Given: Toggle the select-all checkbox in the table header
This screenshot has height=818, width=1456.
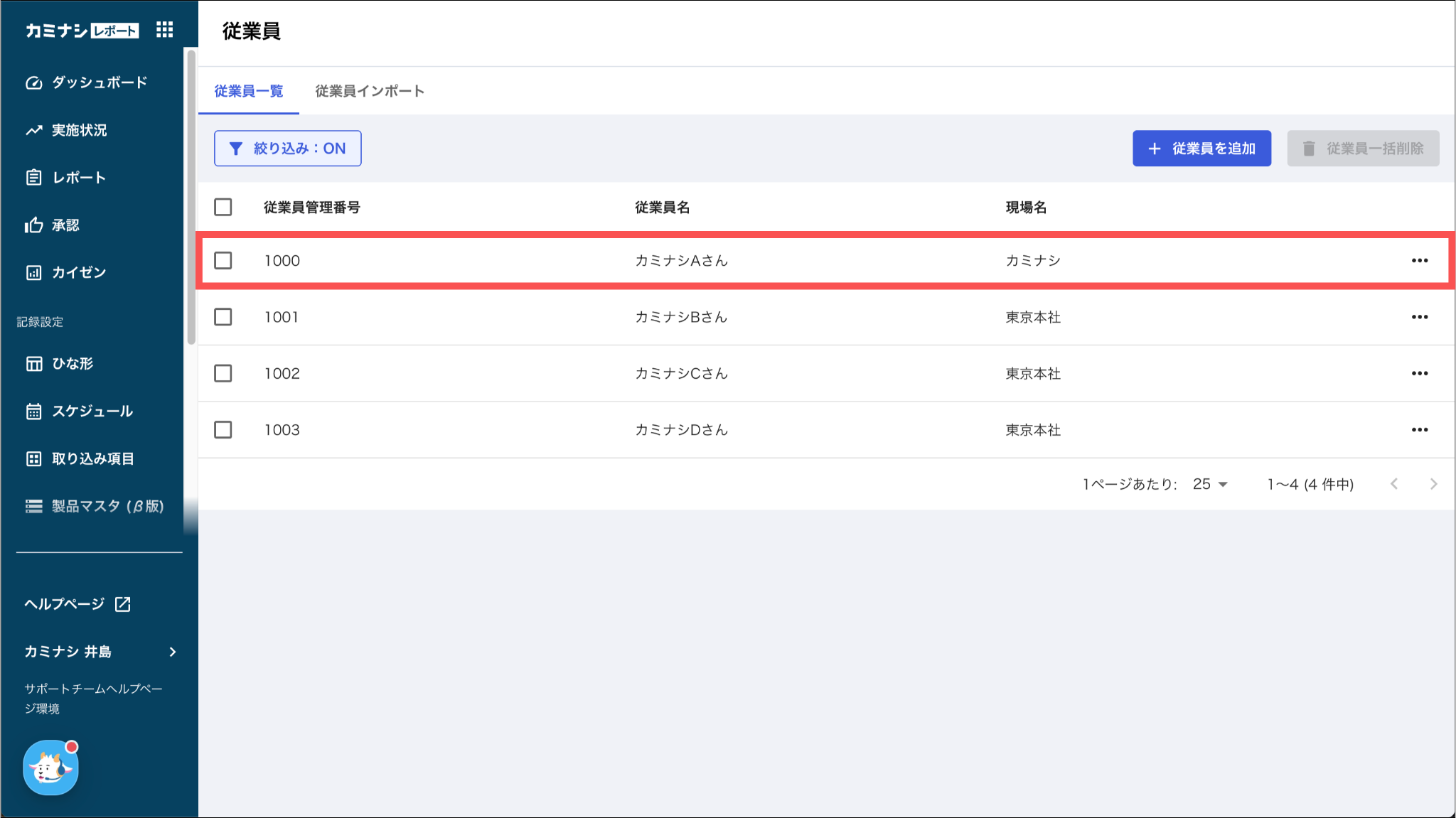Looking at the screenshot, I should click(223, 207).
